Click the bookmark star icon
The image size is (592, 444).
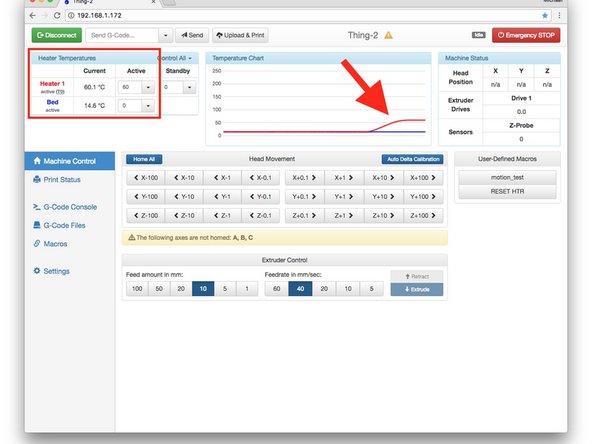click(x=545, y=15)
